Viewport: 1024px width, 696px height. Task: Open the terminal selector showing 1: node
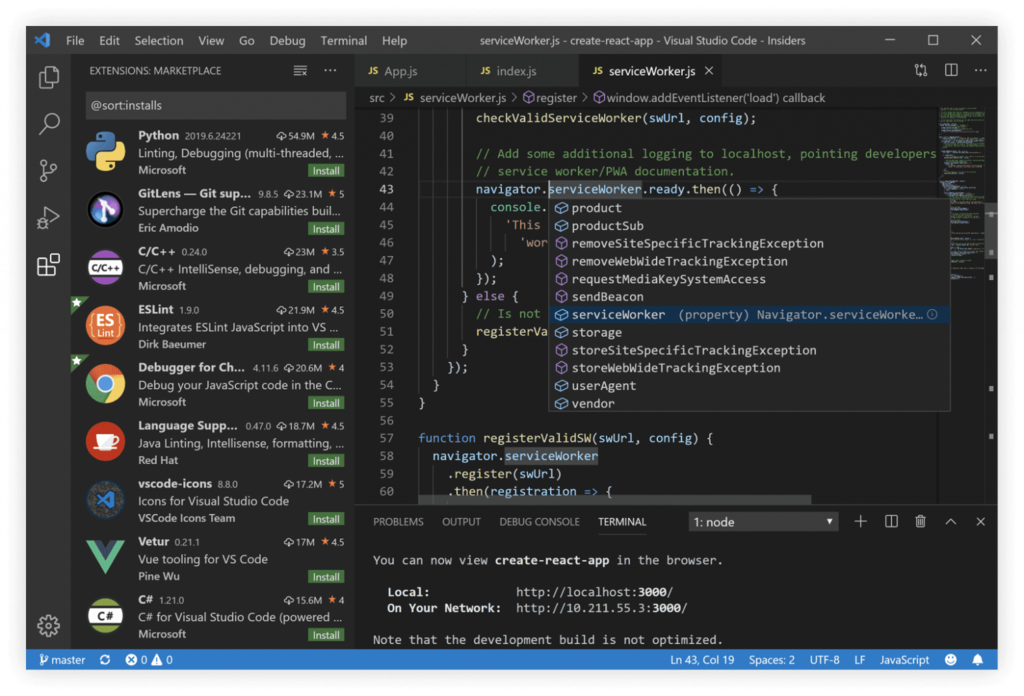tap(763, 521)
